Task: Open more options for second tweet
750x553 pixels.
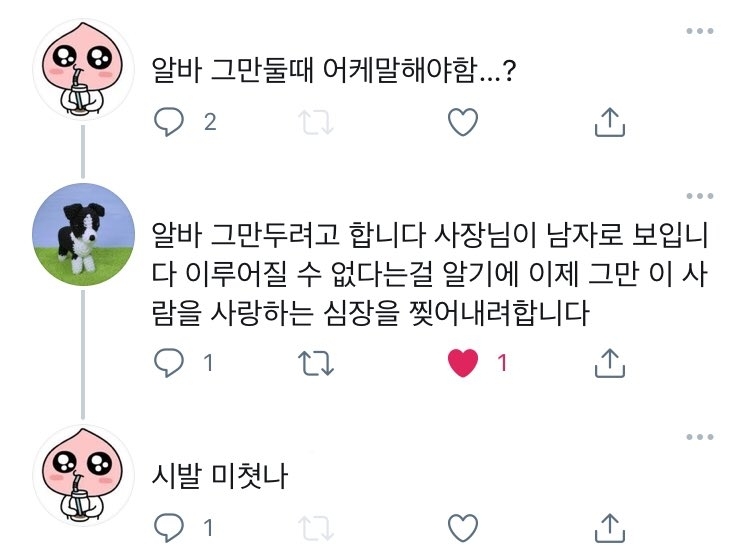Action: coord(700,196)
